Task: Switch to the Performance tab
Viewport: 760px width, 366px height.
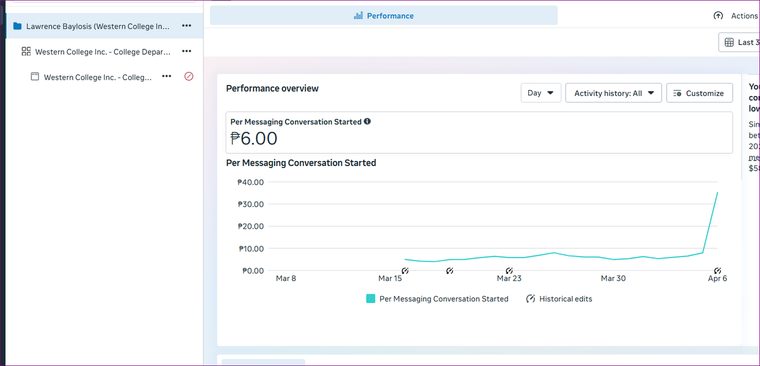Action: pyautogui.click(x=384, y=16)
